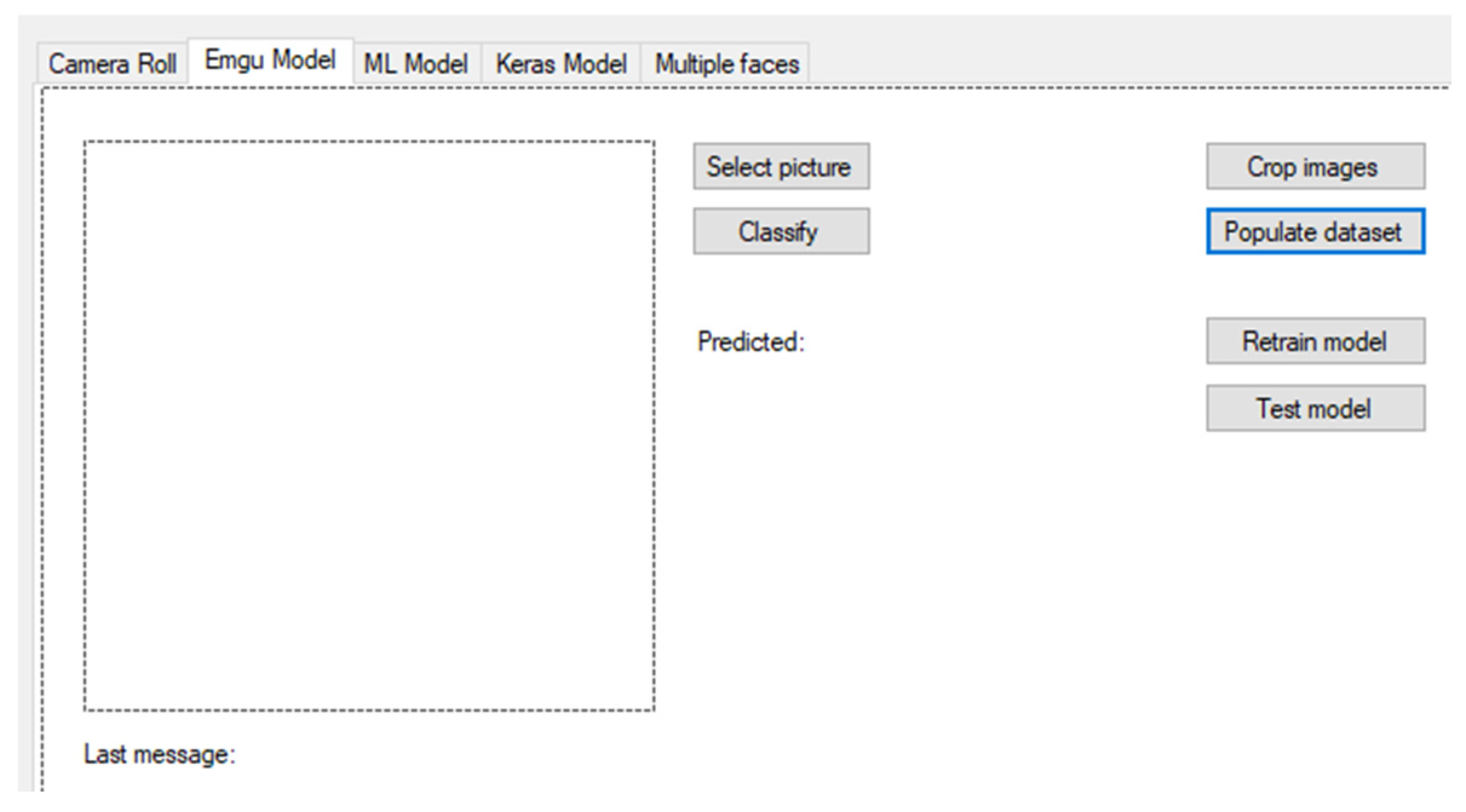Image resolution: width=1466 pixels, height=812 pixels.
Task: Click blank tab strip right of Multiple faces
Action: [x=1120, y=61]
